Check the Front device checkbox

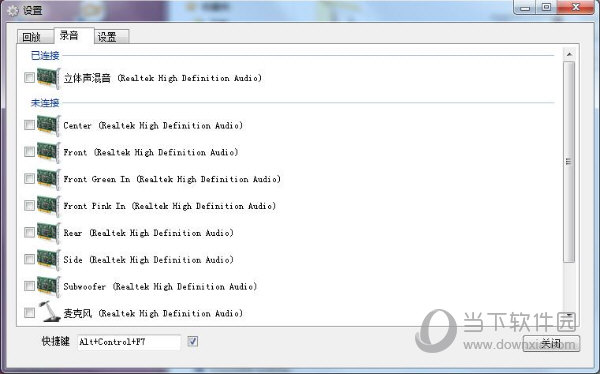[29, 152]
